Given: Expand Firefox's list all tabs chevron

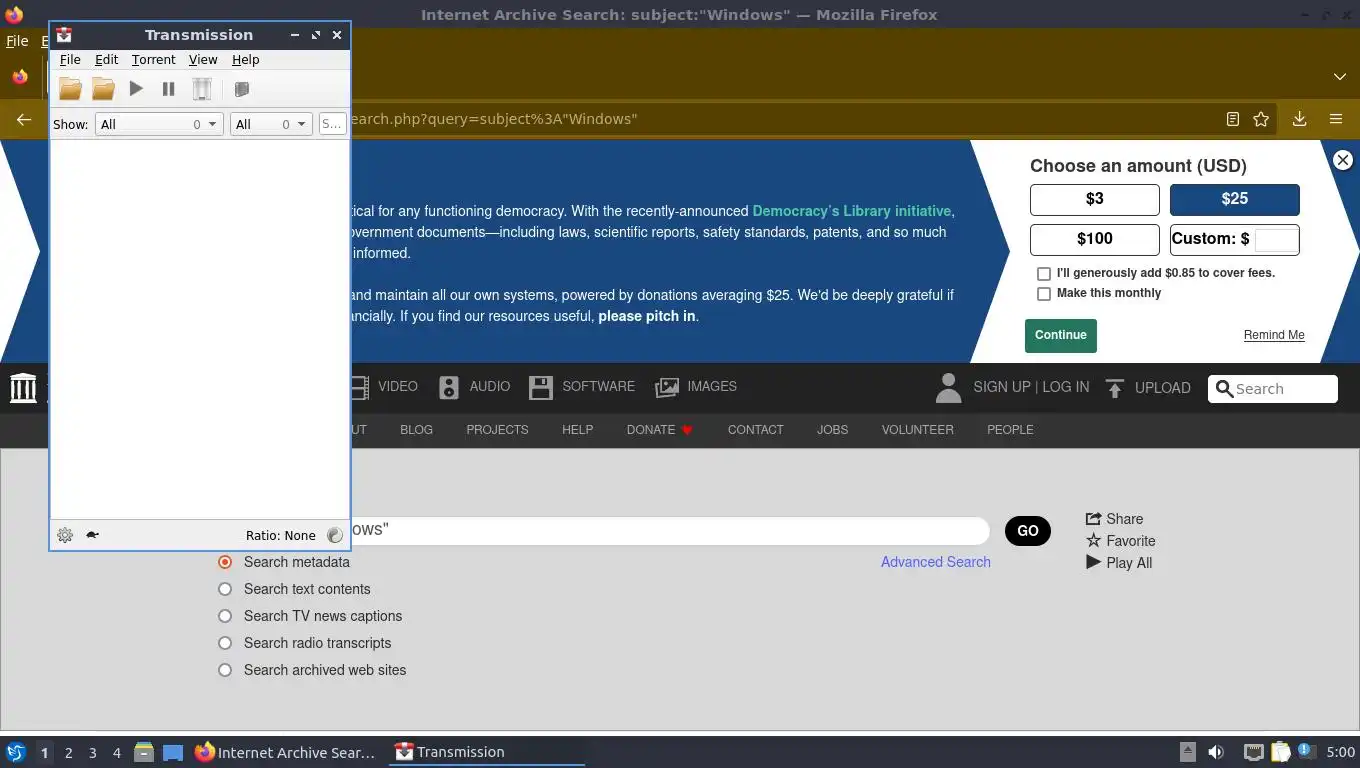Looking at the screenshot, I should pyautogui.click(x=1339, y=77).
